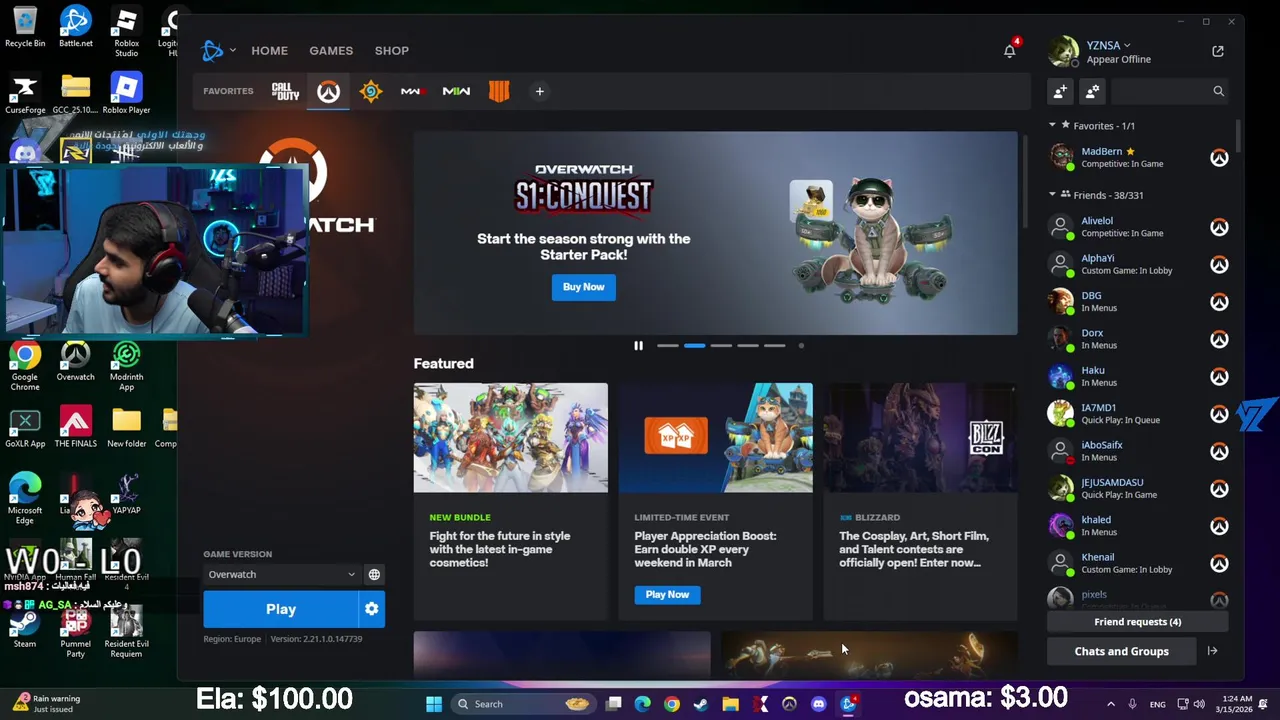Open Google Chrome from the taskbar

[x=672, y=704]
